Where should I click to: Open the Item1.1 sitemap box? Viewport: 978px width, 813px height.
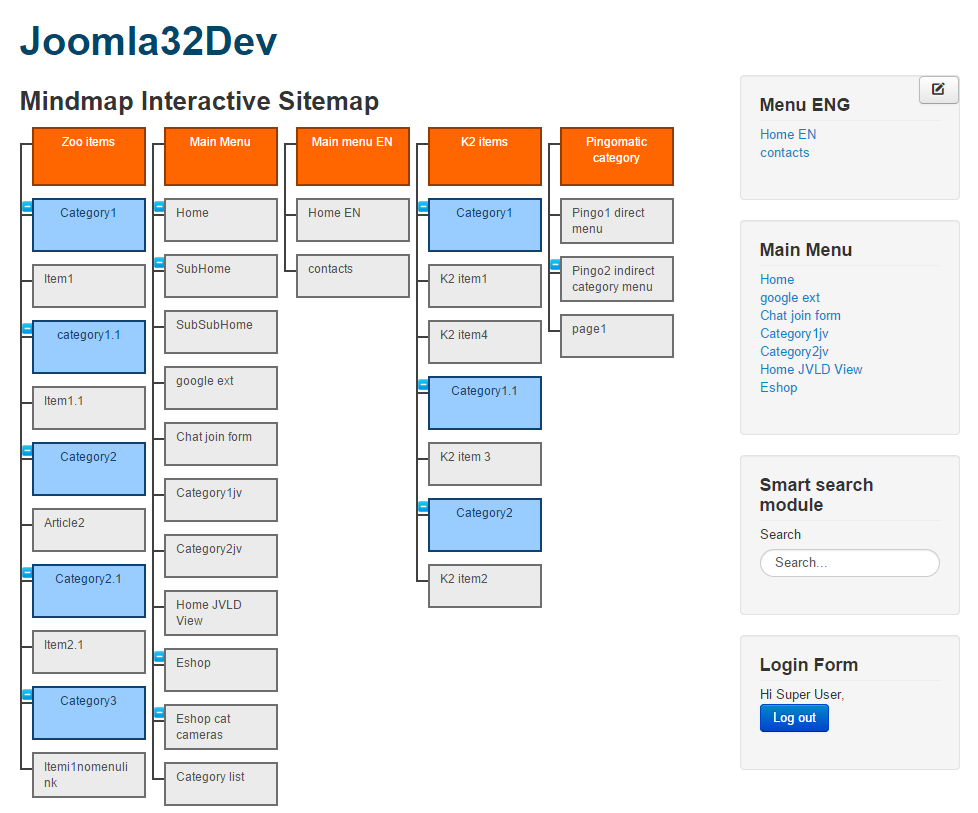pos(89,408)
